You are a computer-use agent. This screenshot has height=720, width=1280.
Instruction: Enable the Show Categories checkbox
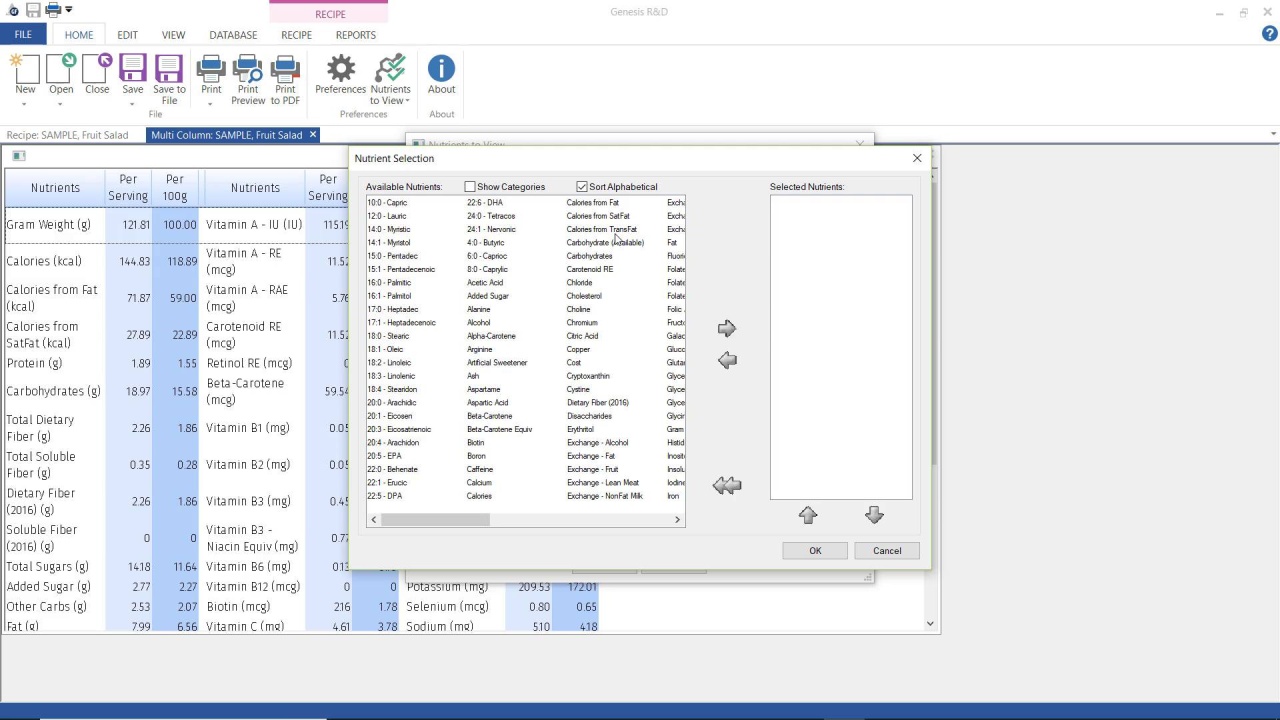pyautogui.click(x=469, y=186)
